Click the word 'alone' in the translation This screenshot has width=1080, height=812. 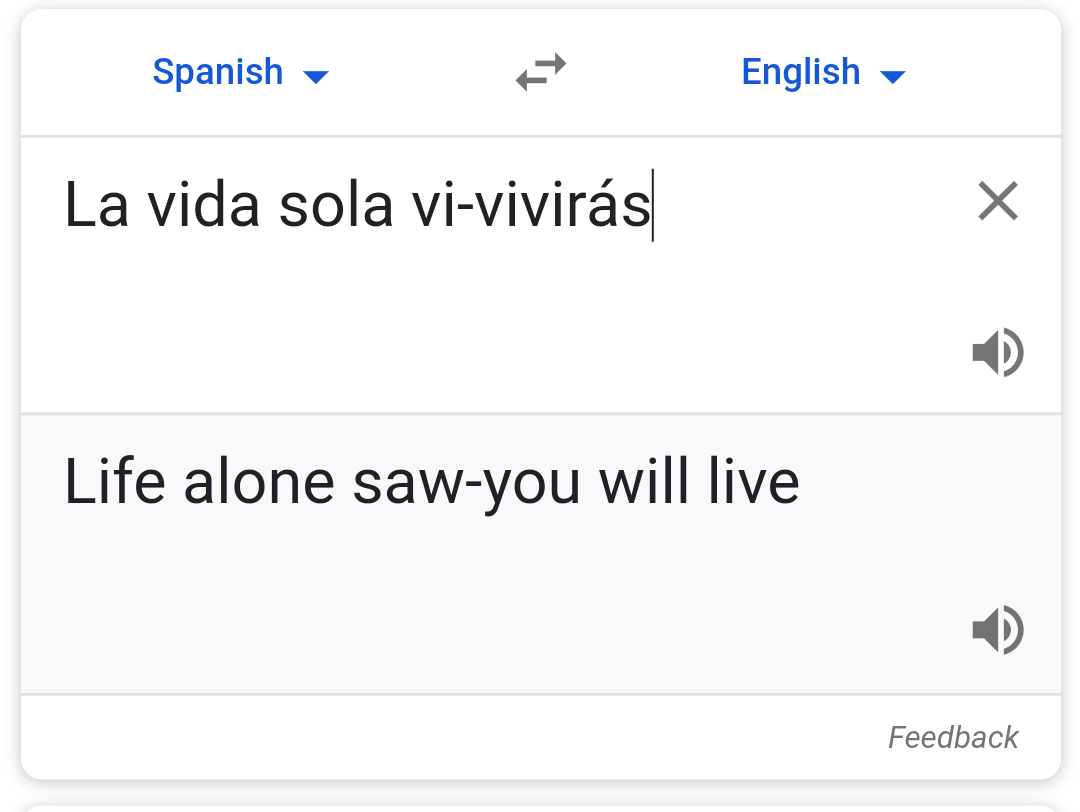tap(260, 482)
